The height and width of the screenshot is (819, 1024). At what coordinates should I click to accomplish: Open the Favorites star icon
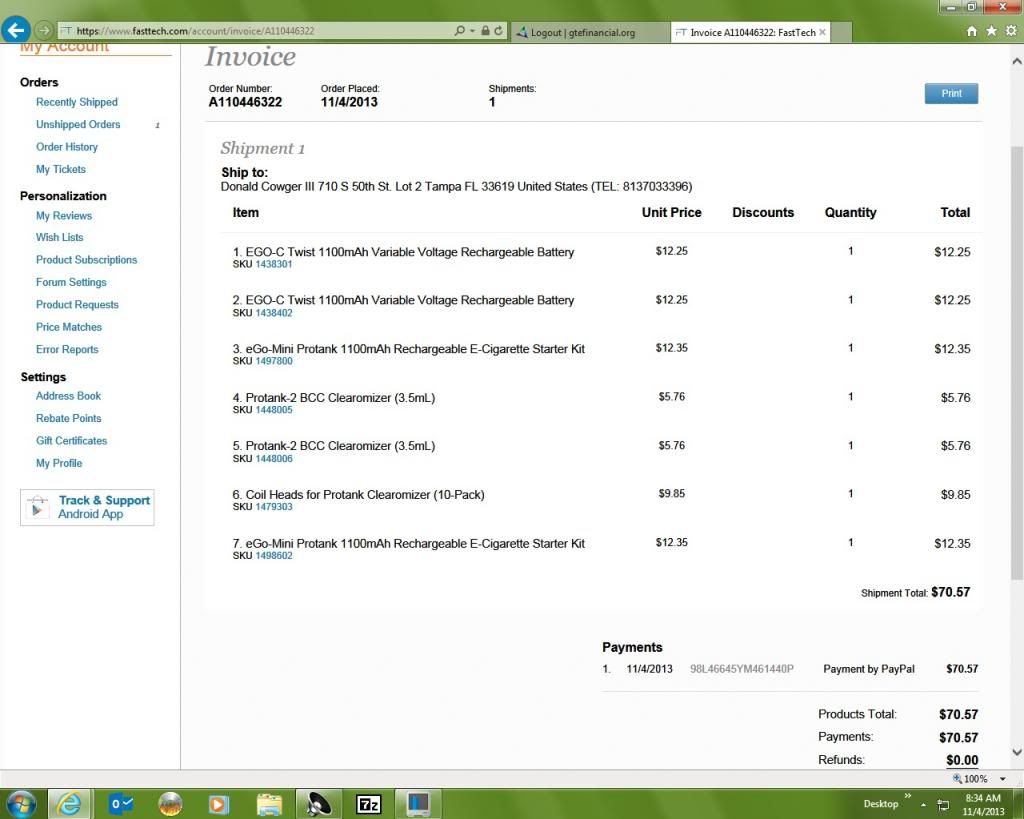click(x=991, y=32)
